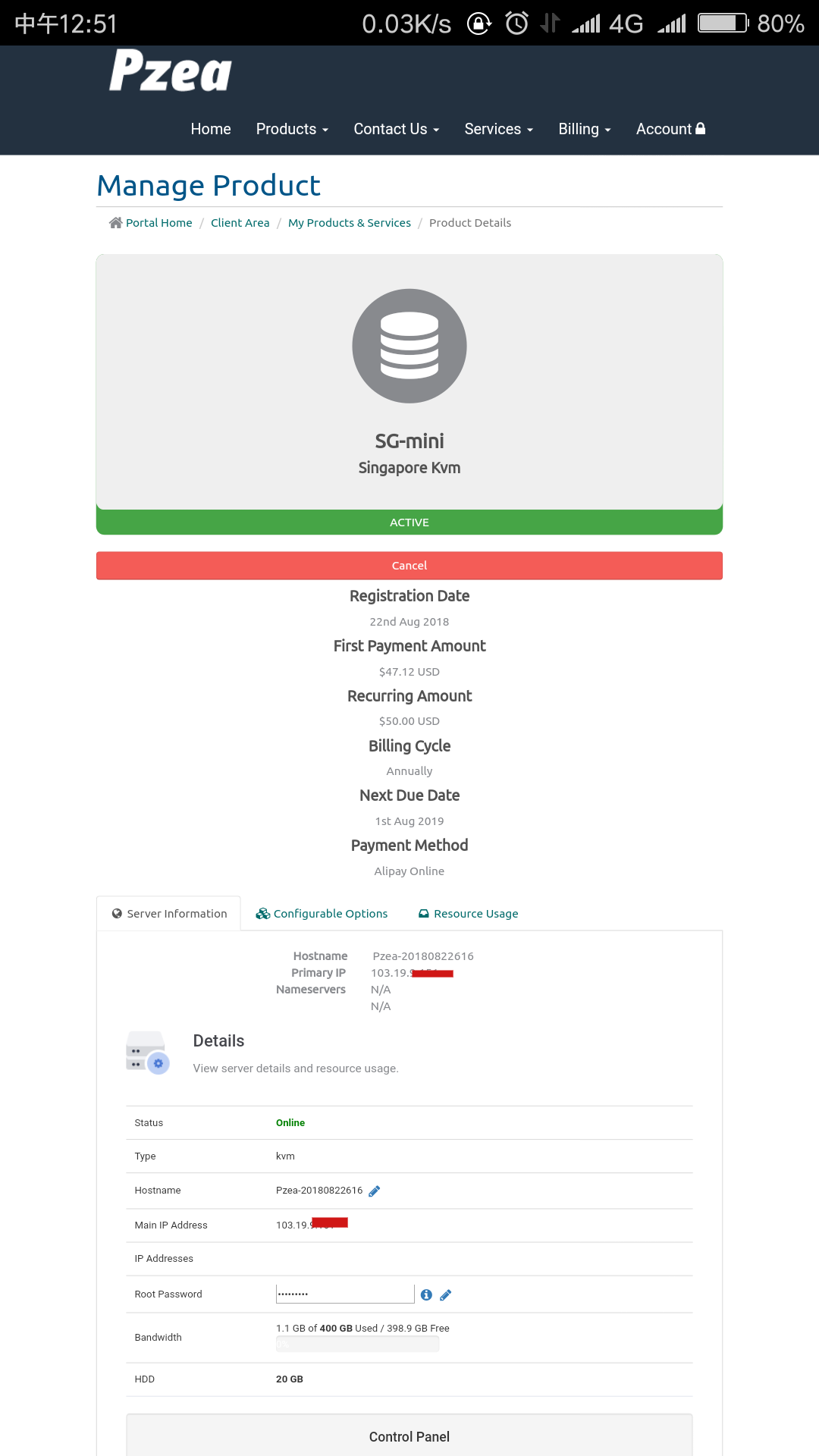Click the Pzea logo
The height and width of the screenshot is (1456, 819).
tap(171, 71)
